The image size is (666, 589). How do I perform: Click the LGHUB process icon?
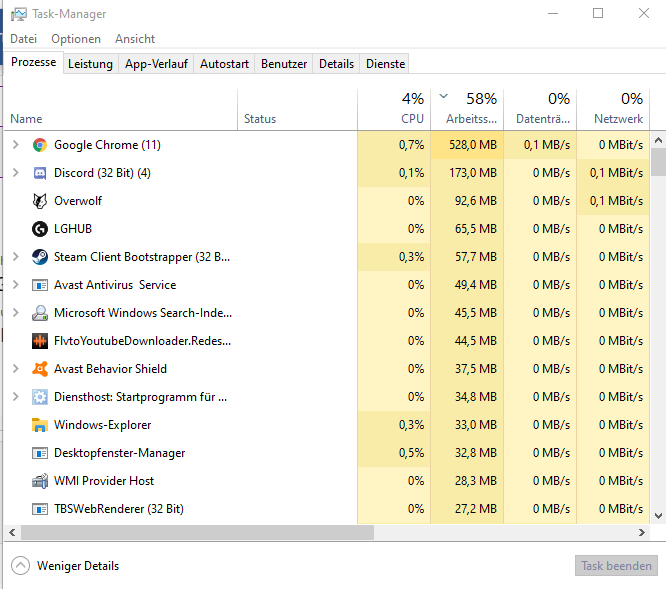point(40,229)
